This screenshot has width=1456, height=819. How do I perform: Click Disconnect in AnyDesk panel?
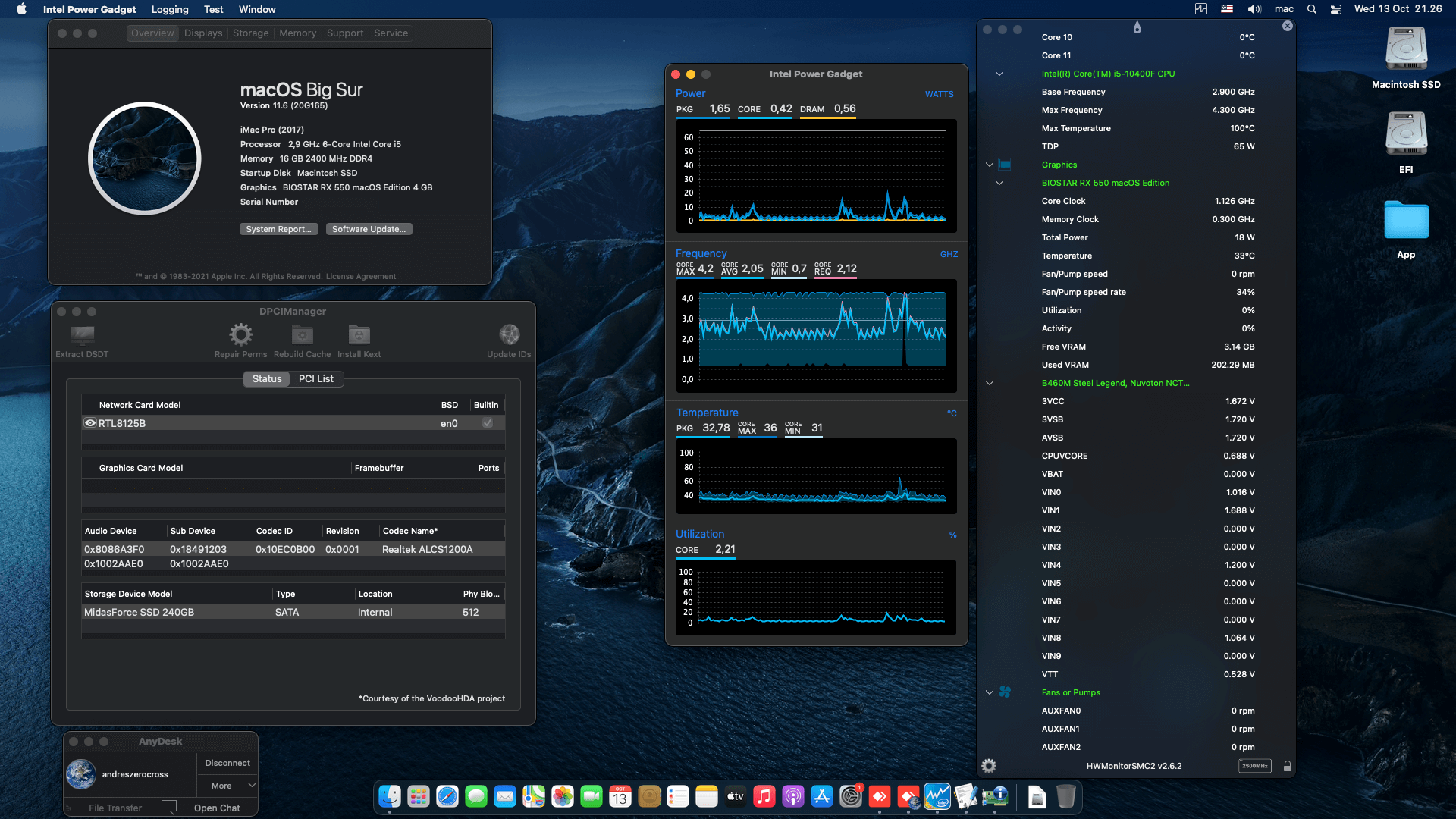point(227,763)
